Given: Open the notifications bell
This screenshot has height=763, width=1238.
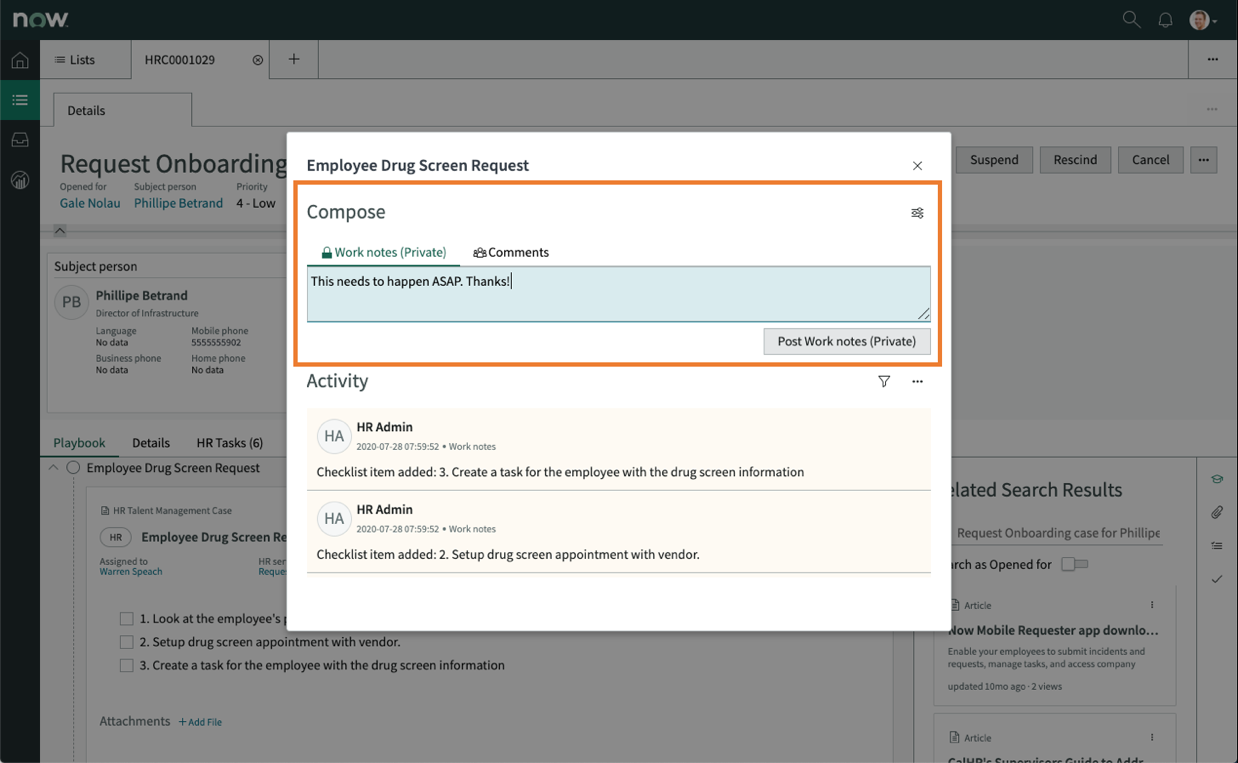Looking at the screenshot, I should 1165,19.
